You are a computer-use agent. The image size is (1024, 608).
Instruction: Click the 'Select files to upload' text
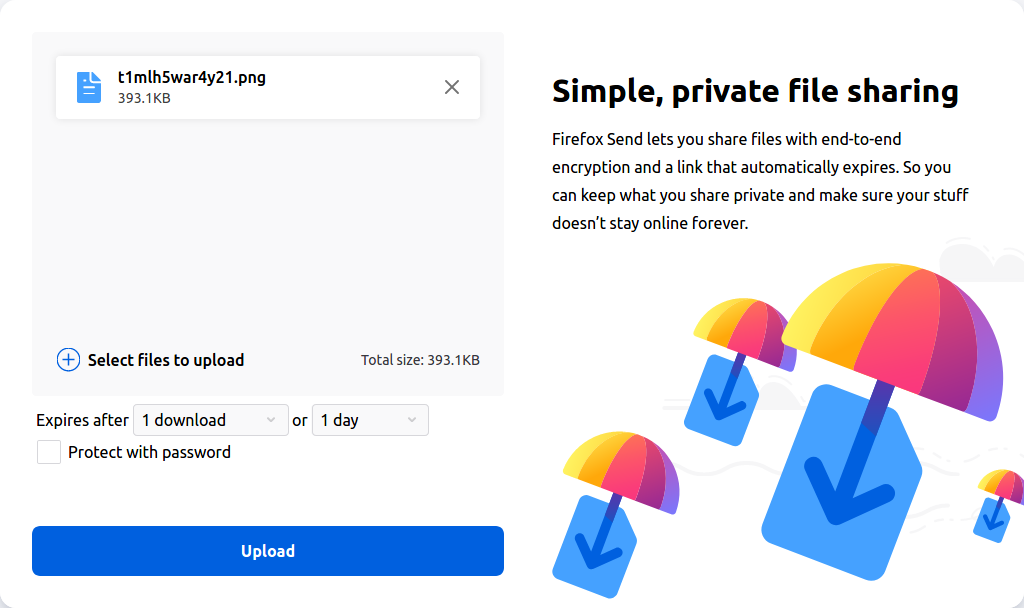[x=166, y=360]
